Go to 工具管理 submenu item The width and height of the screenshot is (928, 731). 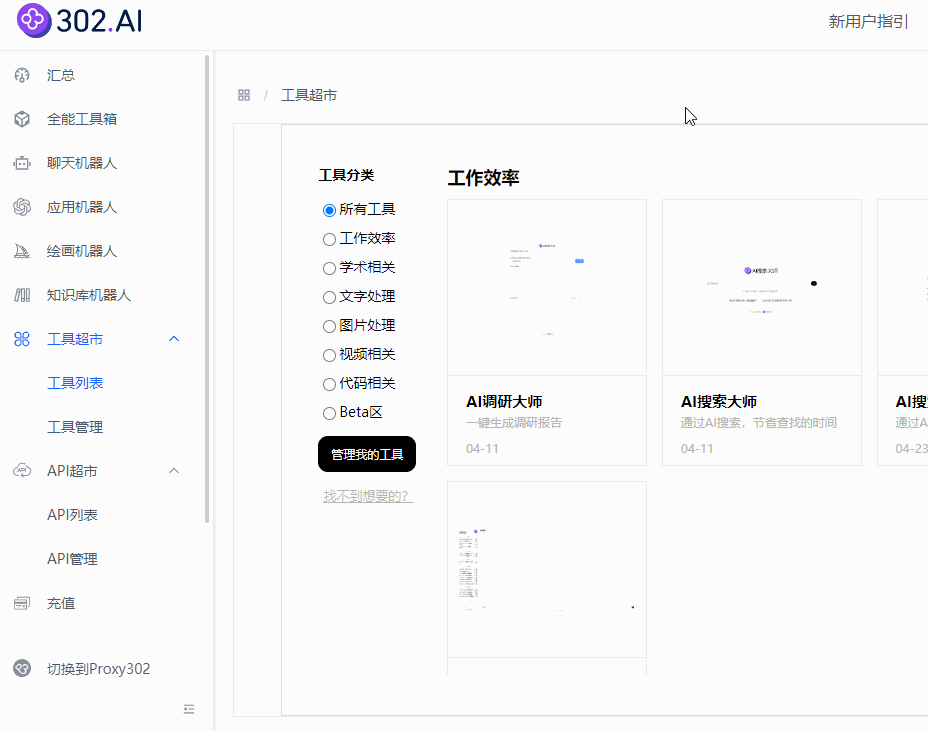pos(75,427)
